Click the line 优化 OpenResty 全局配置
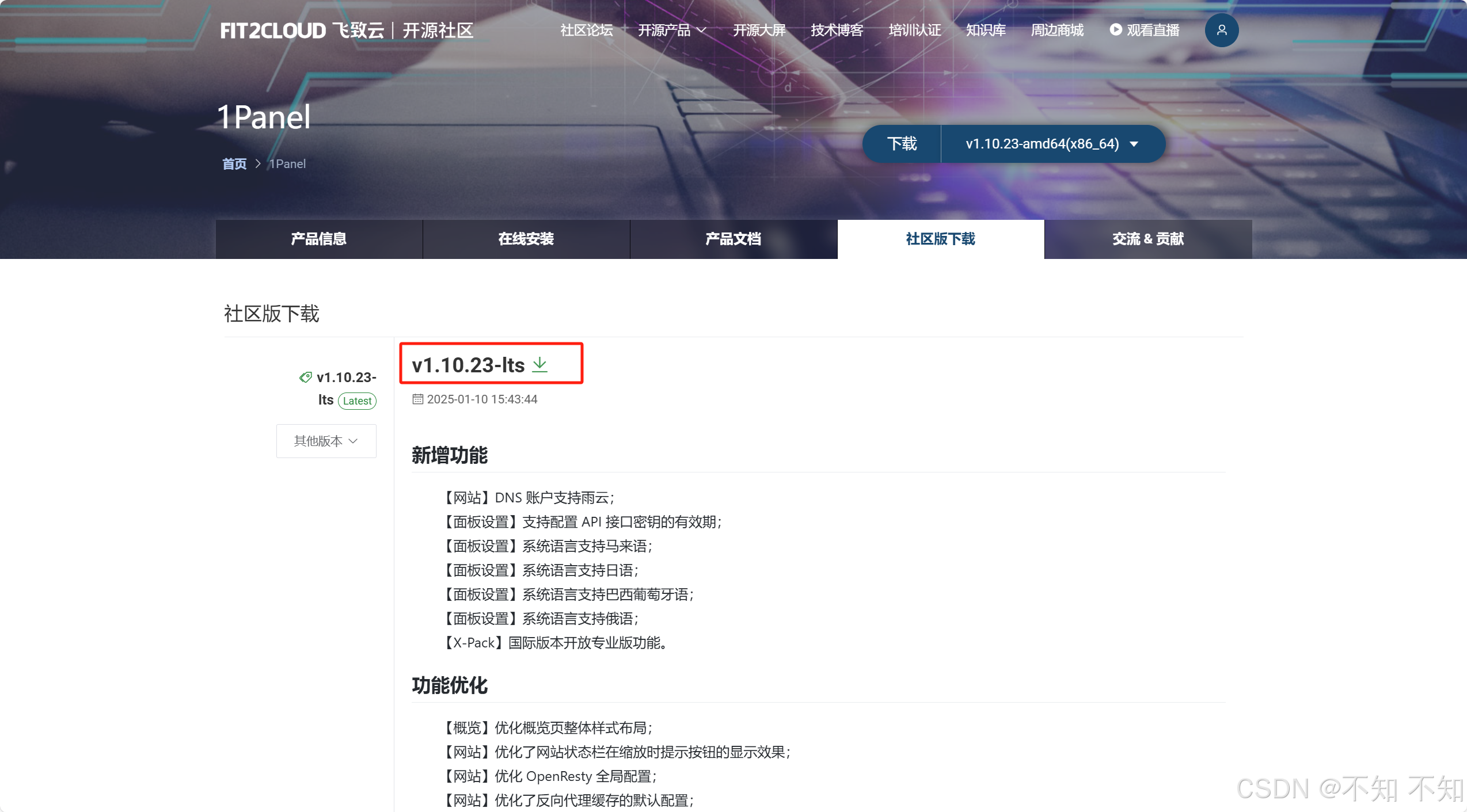 (x=549, y=776)
